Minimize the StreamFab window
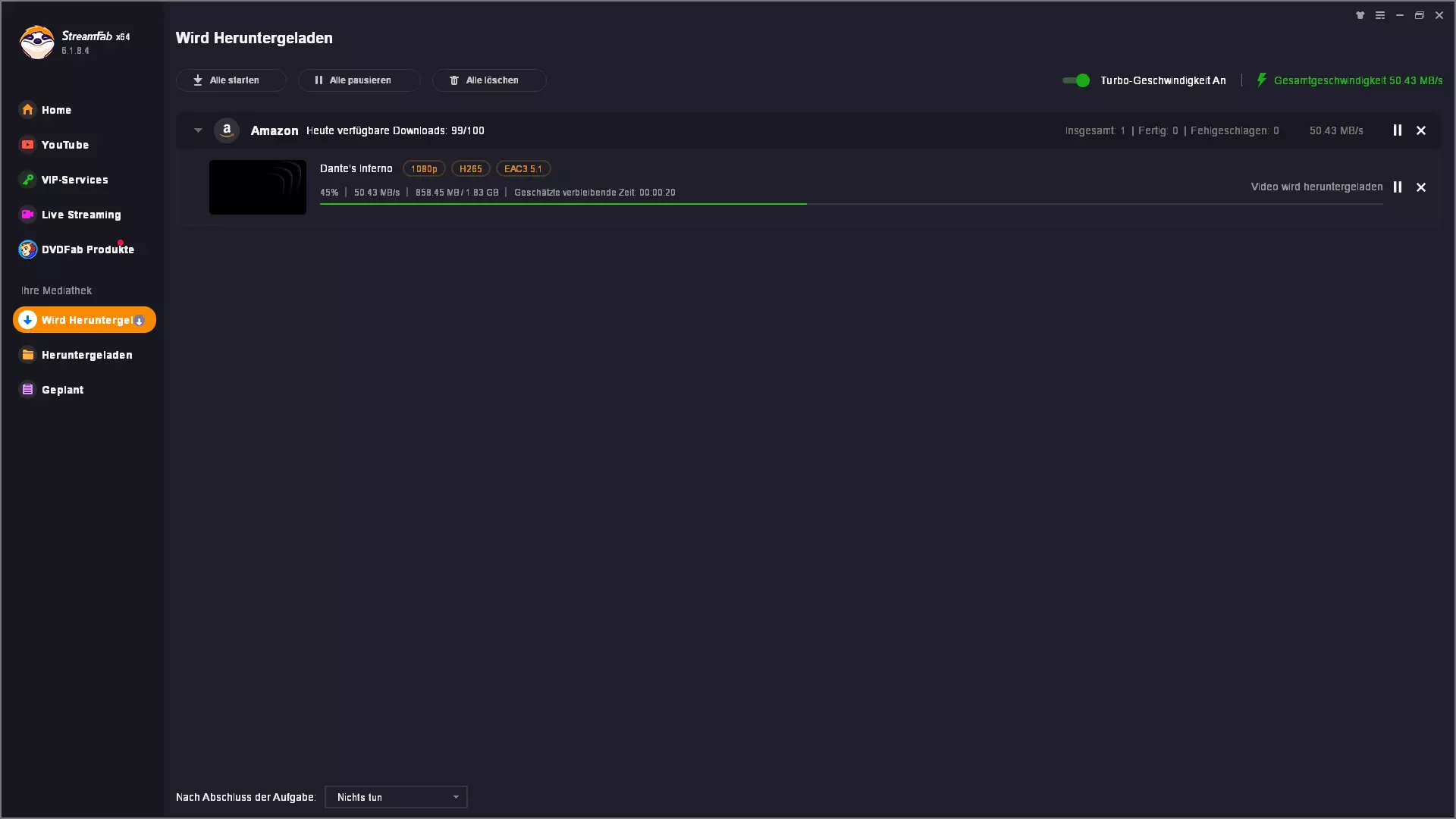This screenshot has height=819, width=1456. point(1400,15)
